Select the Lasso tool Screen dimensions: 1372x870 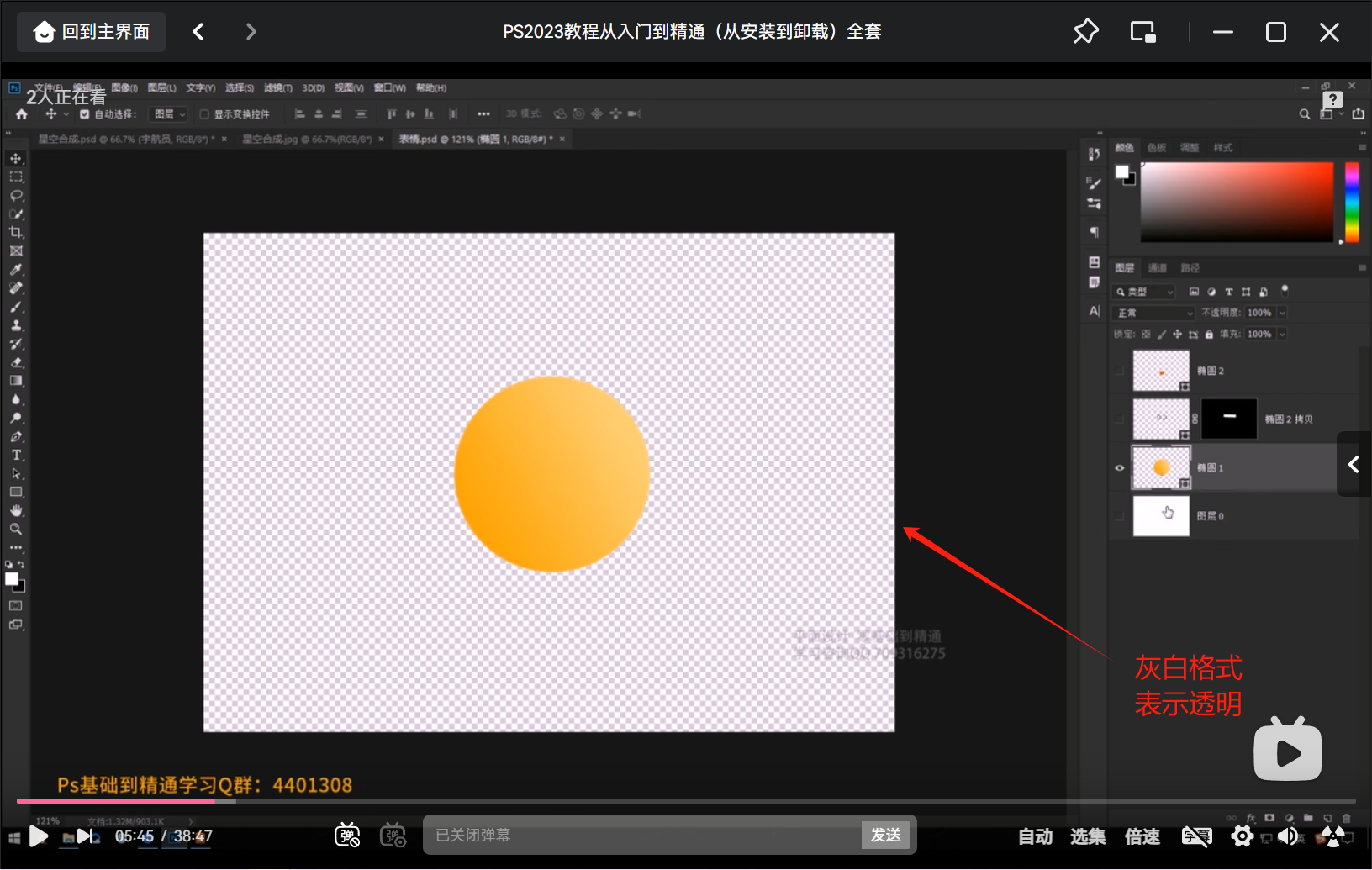pyautogui.click(x=16, y=196)
